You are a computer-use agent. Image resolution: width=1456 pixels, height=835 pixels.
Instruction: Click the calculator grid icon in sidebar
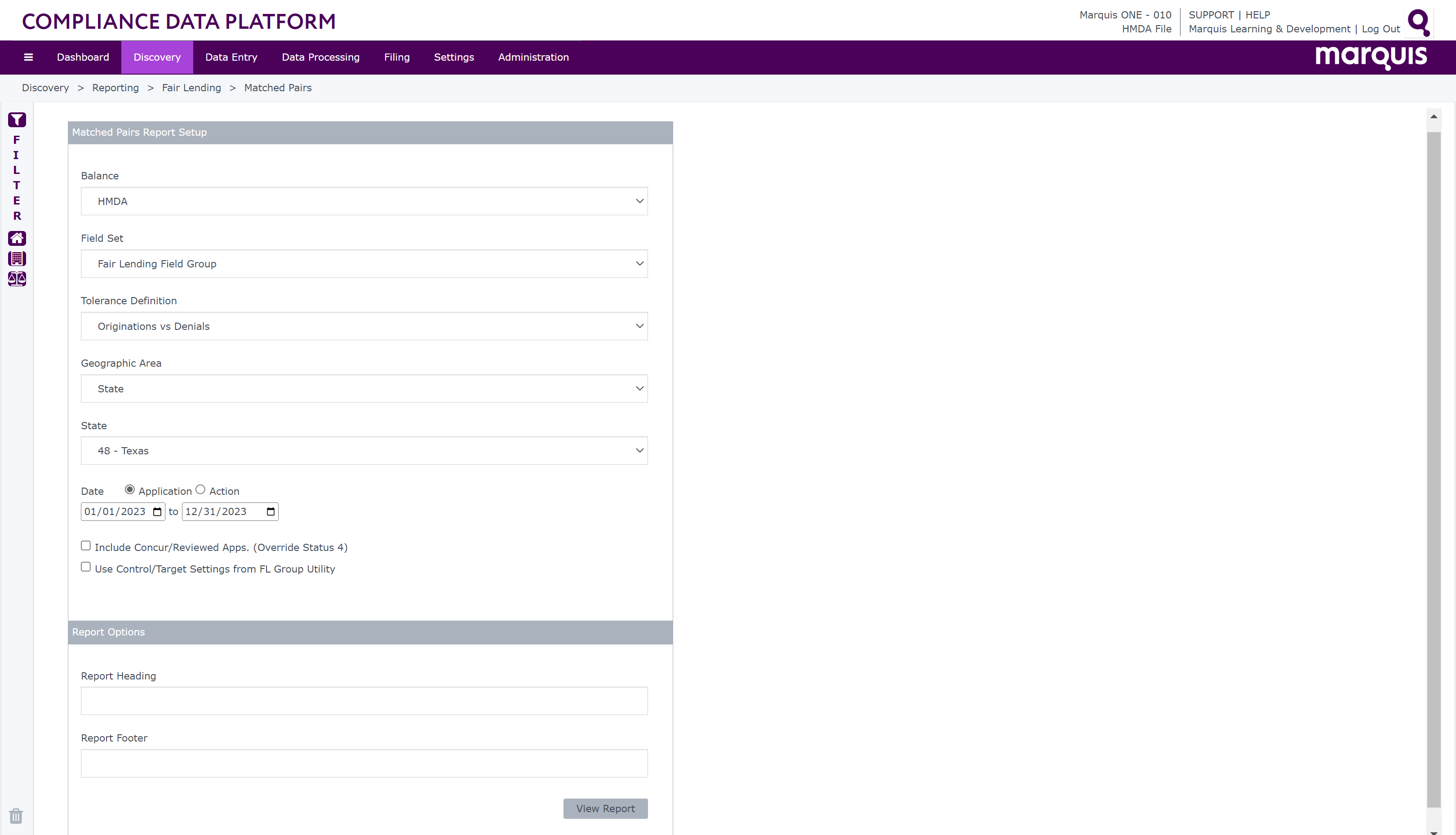coord(17,259)
